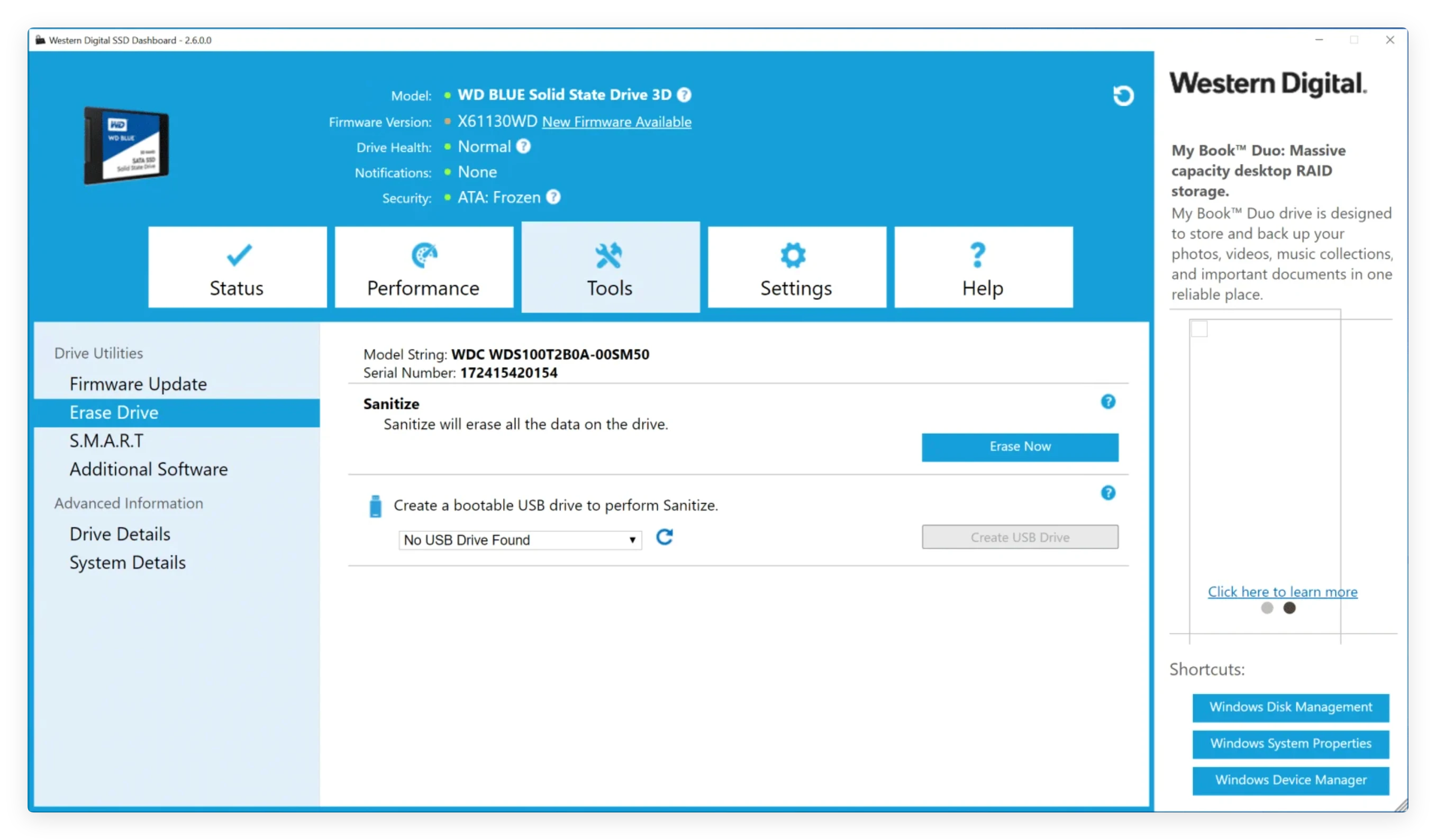Open the Settings tab
This screenshot has width=1436, height=840.
click(797, 267)
